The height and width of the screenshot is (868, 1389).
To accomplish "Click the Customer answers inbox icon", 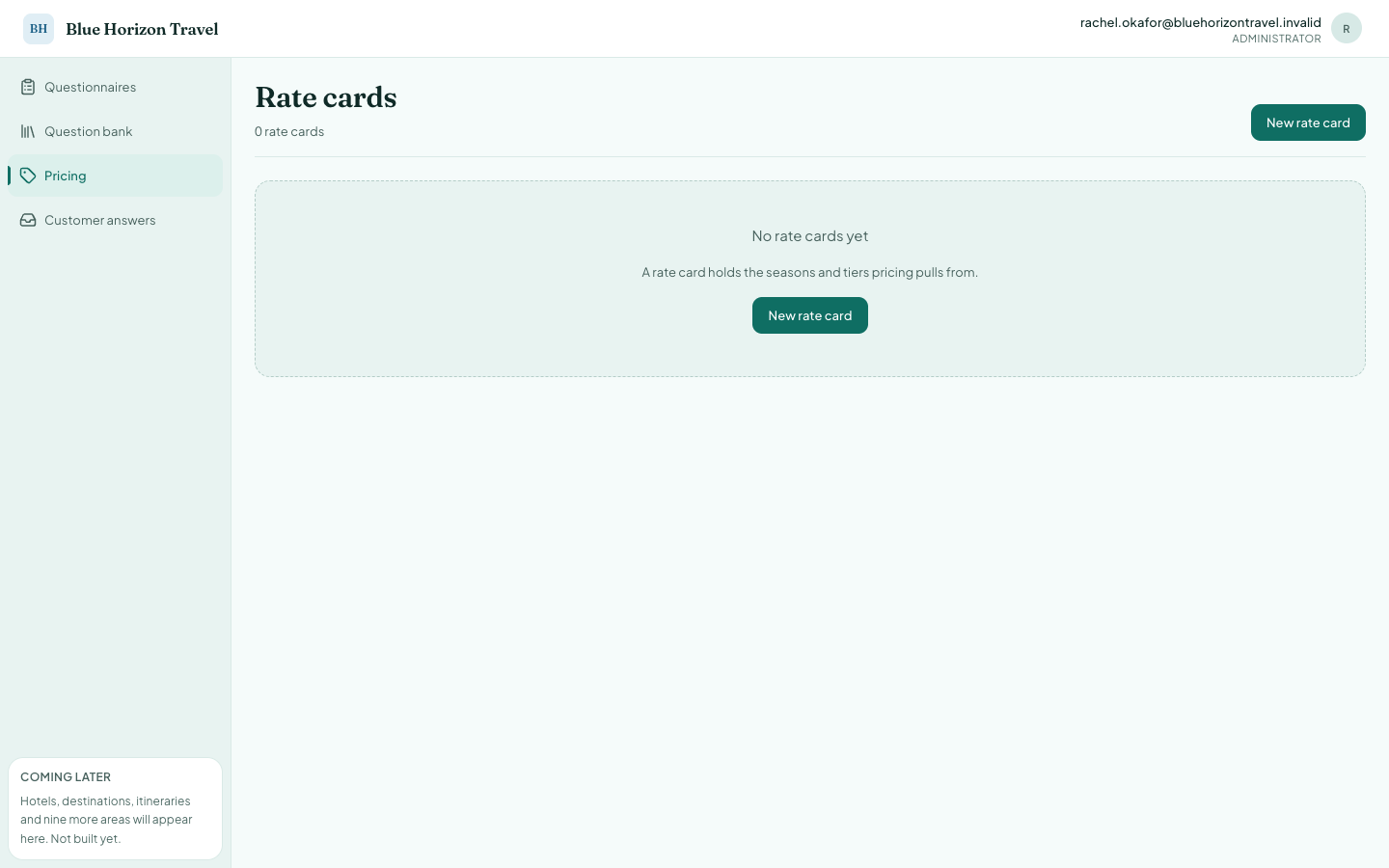I will click(28, 220).
